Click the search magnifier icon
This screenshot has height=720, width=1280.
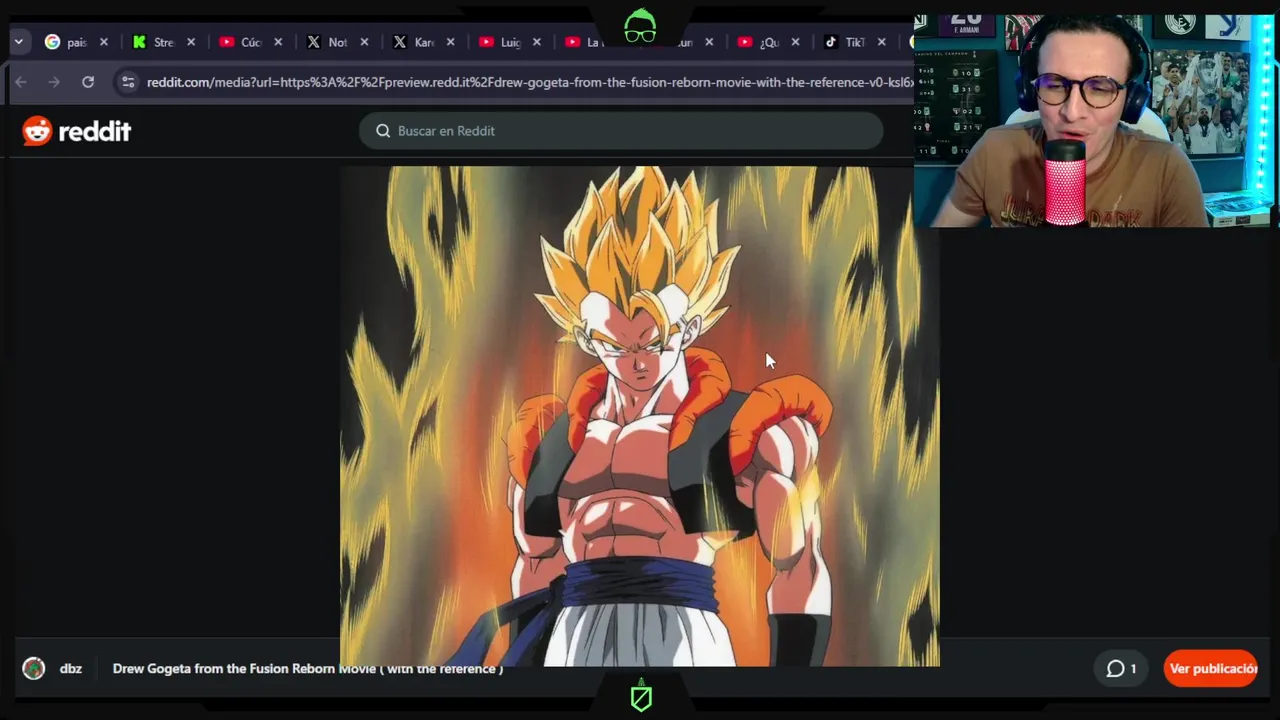383,131
